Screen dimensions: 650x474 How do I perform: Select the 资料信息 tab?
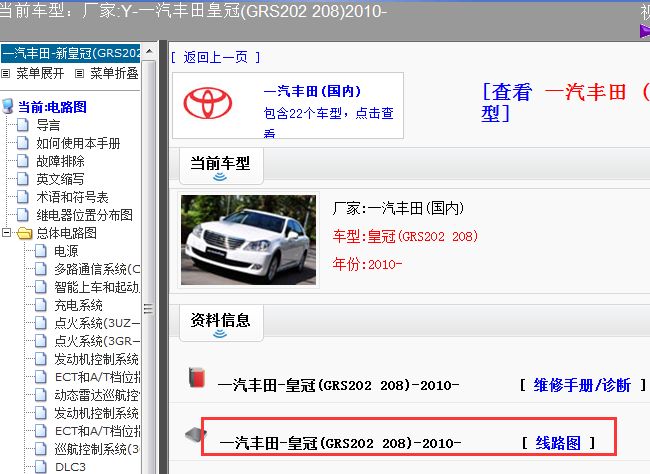221,323
